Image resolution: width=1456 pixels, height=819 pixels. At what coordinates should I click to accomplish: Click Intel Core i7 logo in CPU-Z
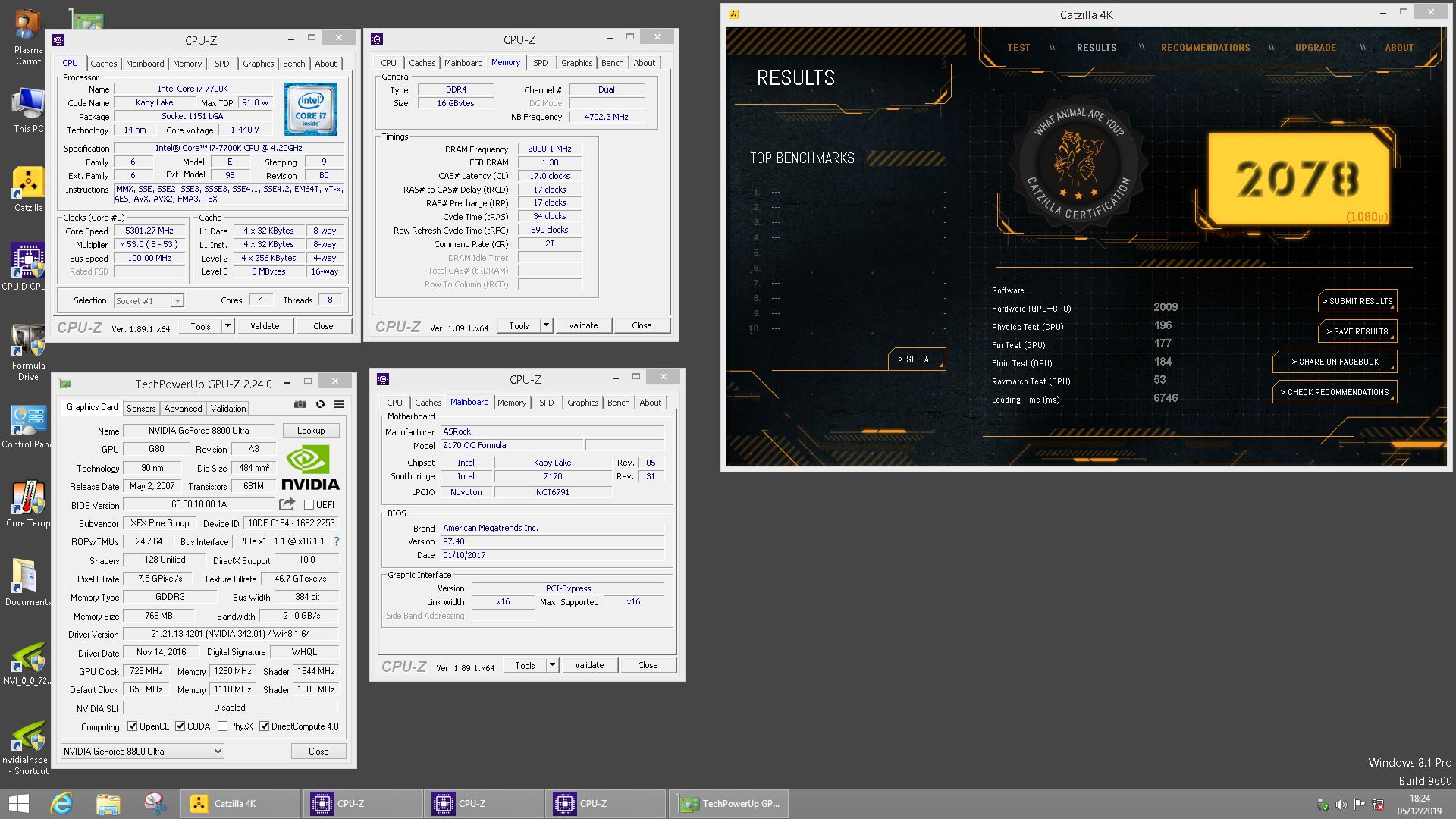[311, 110]
